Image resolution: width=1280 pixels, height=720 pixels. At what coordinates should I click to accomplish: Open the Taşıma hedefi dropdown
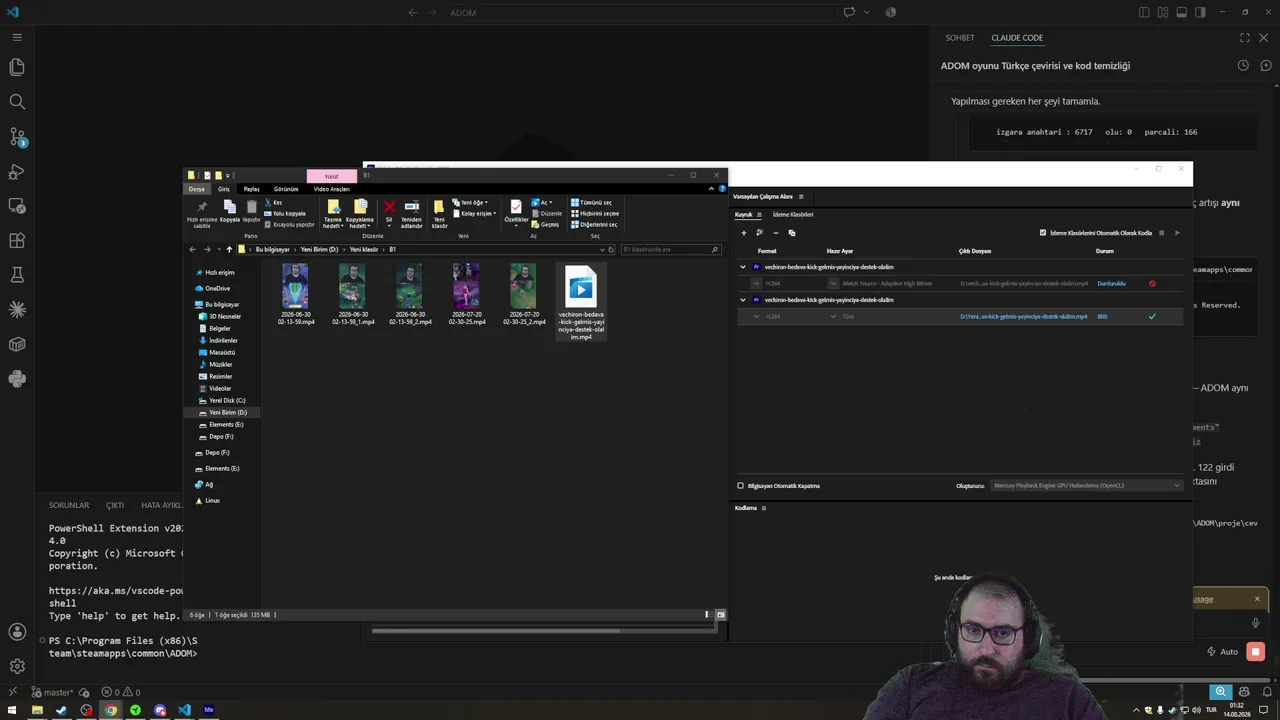tap(333, 214)
